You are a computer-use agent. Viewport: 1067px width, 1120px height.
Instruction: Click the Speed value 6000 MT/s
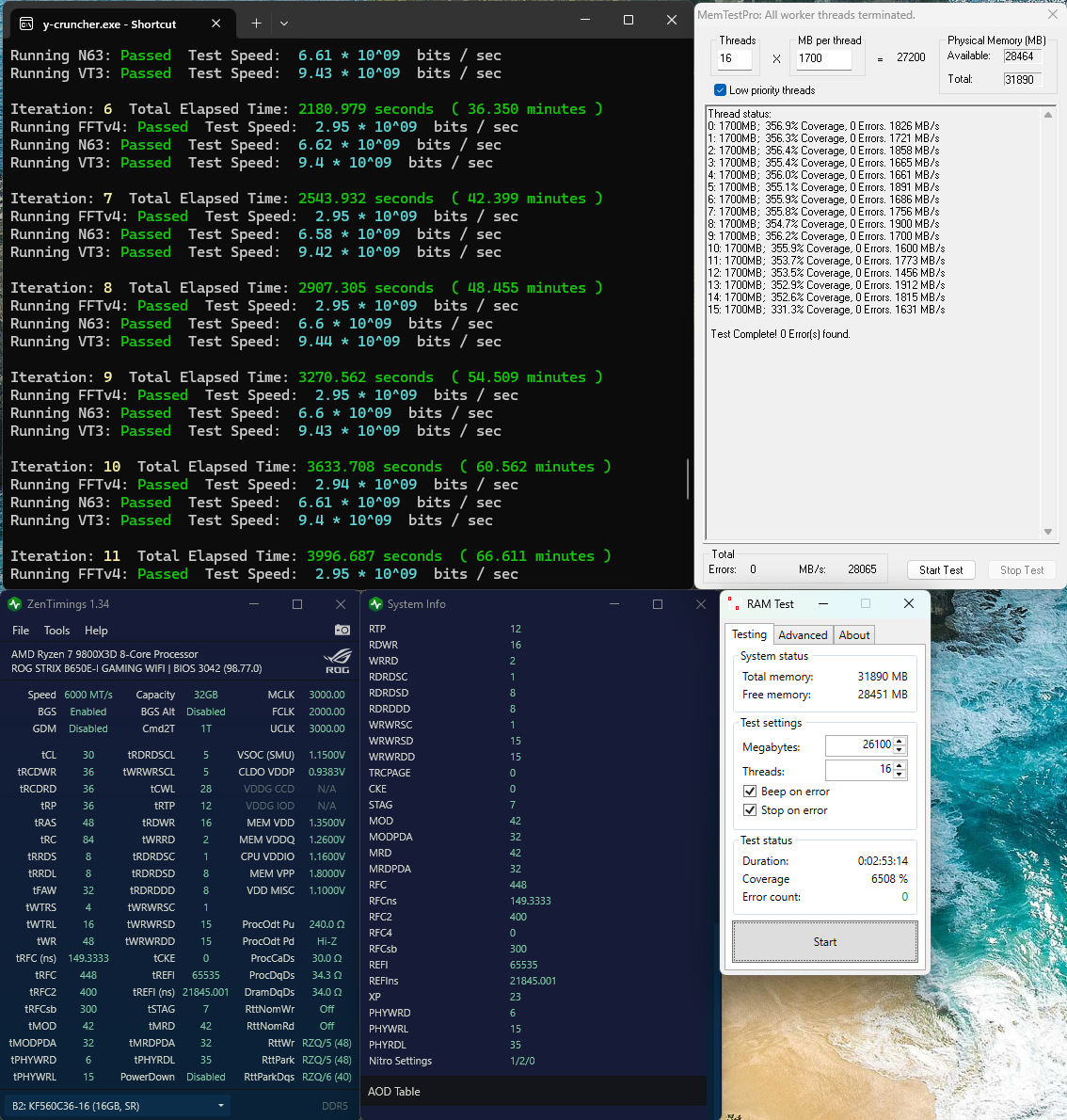88,695
